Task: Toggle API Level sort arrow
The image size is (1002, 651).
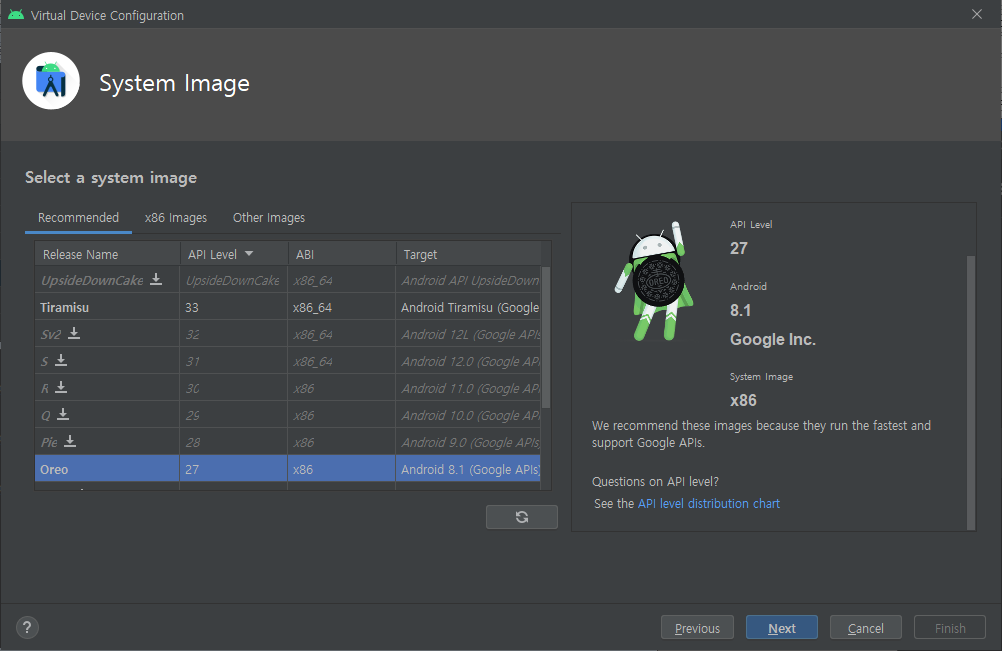Action: pos(249,254)
